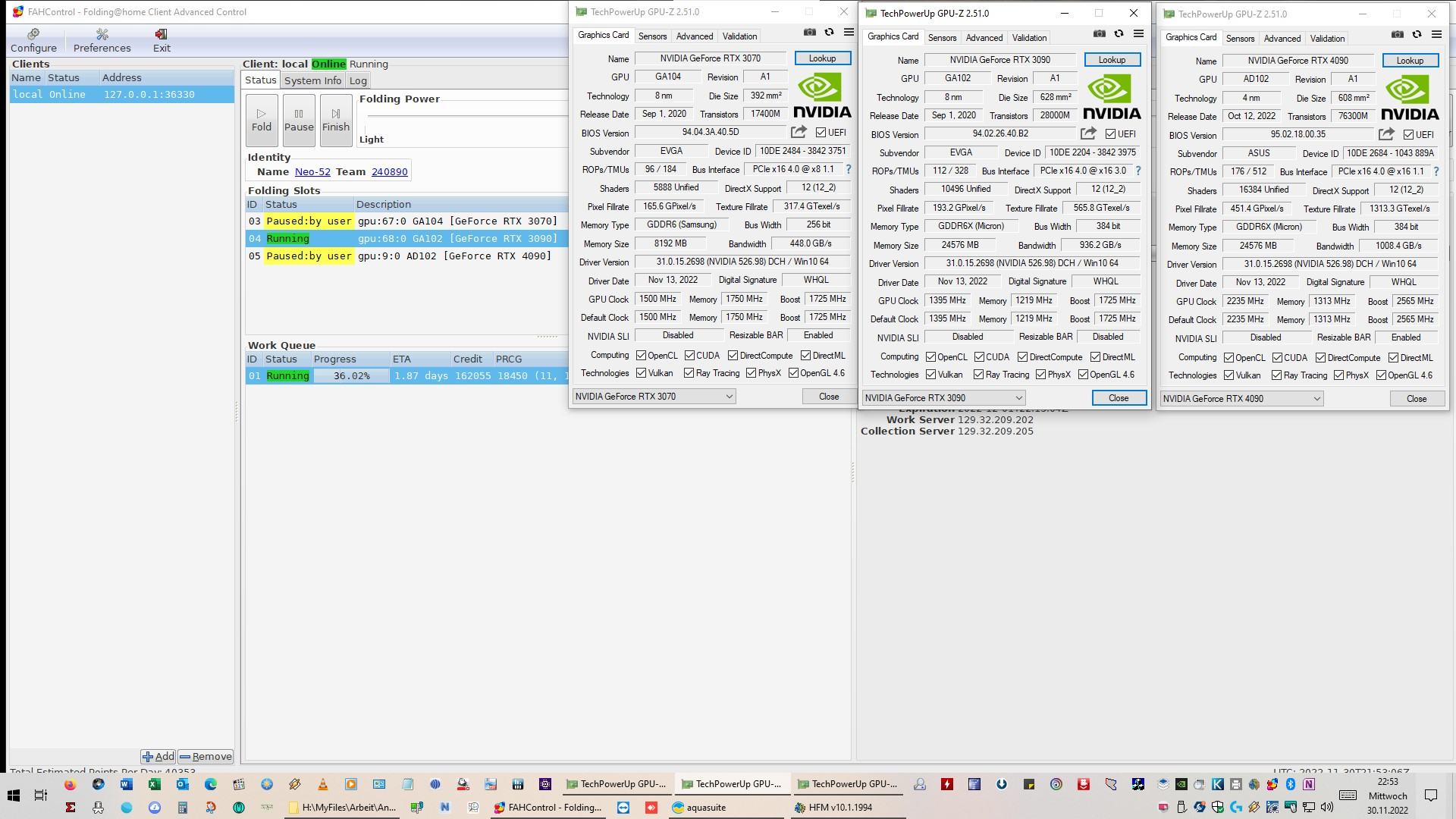This screenshot has width=1456, height=819.
Task: Click bus interface question mark for RTX 4090
Action: 1436,172
